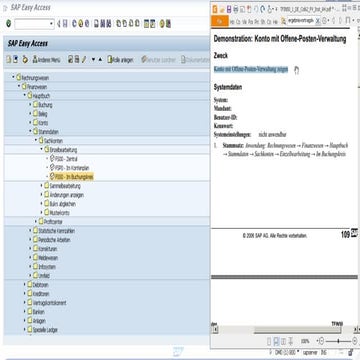
Task: Click the Benutzer zuordnen button
Action: pyautogui.click(x=159, y=60)
